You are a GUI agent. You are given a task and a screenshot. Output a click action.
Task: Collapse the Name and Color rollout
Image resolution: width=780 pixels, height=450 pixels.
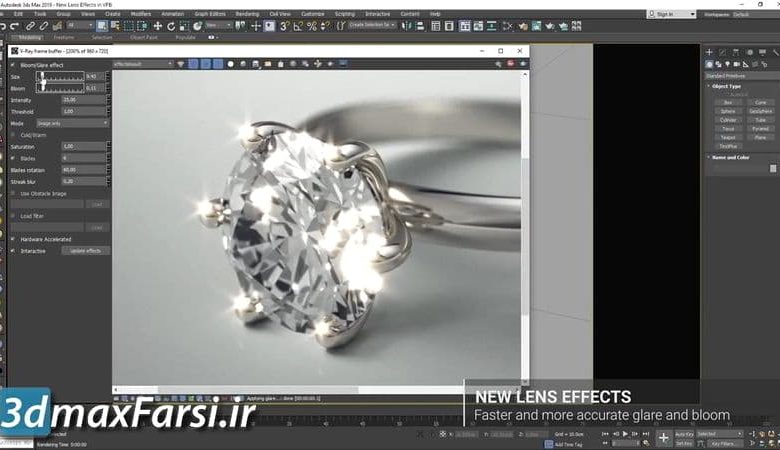(730, 157)
